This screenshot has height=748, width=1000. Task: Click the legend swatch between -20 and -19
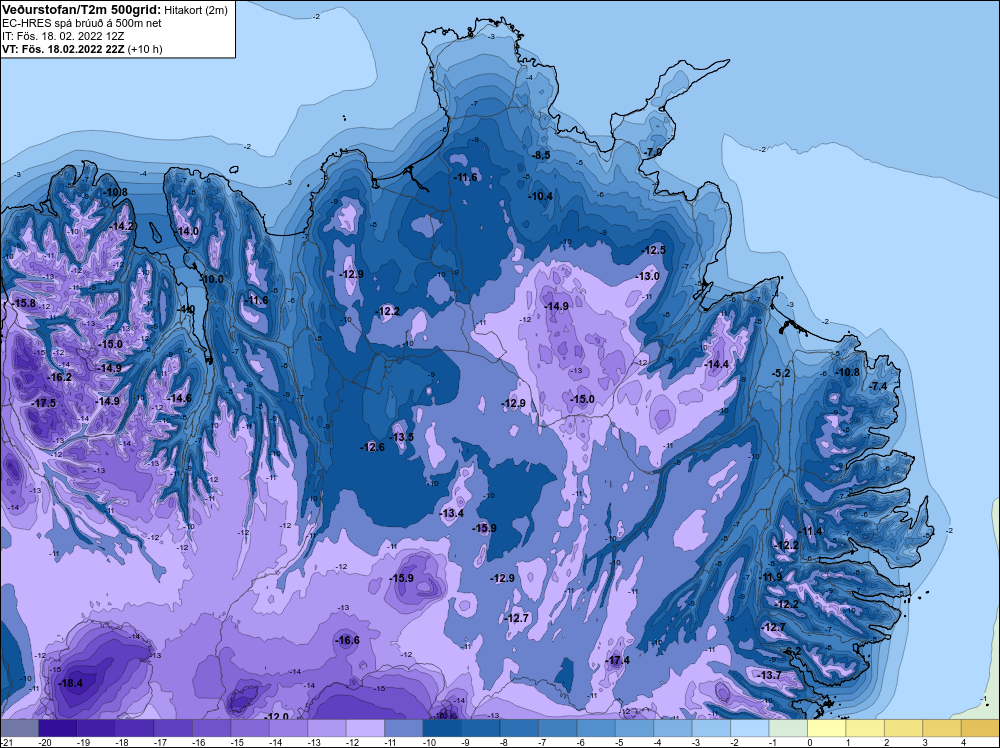coord(58,728)
